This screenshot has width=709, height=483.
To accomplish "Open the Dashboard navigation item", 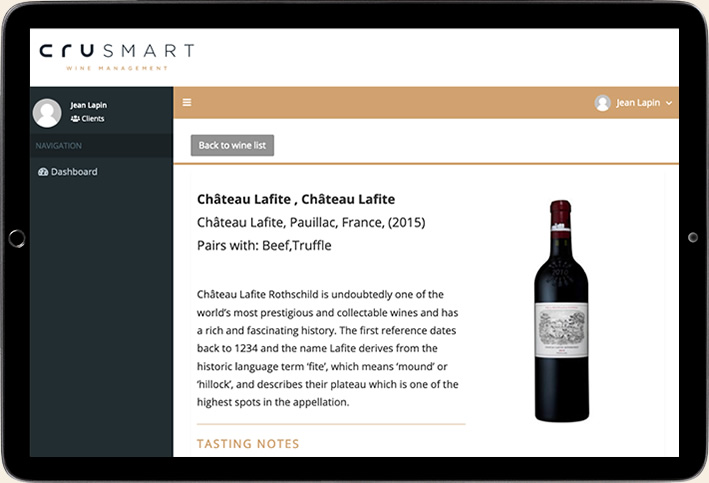I will pyautogui.click(x=74, y=172).
